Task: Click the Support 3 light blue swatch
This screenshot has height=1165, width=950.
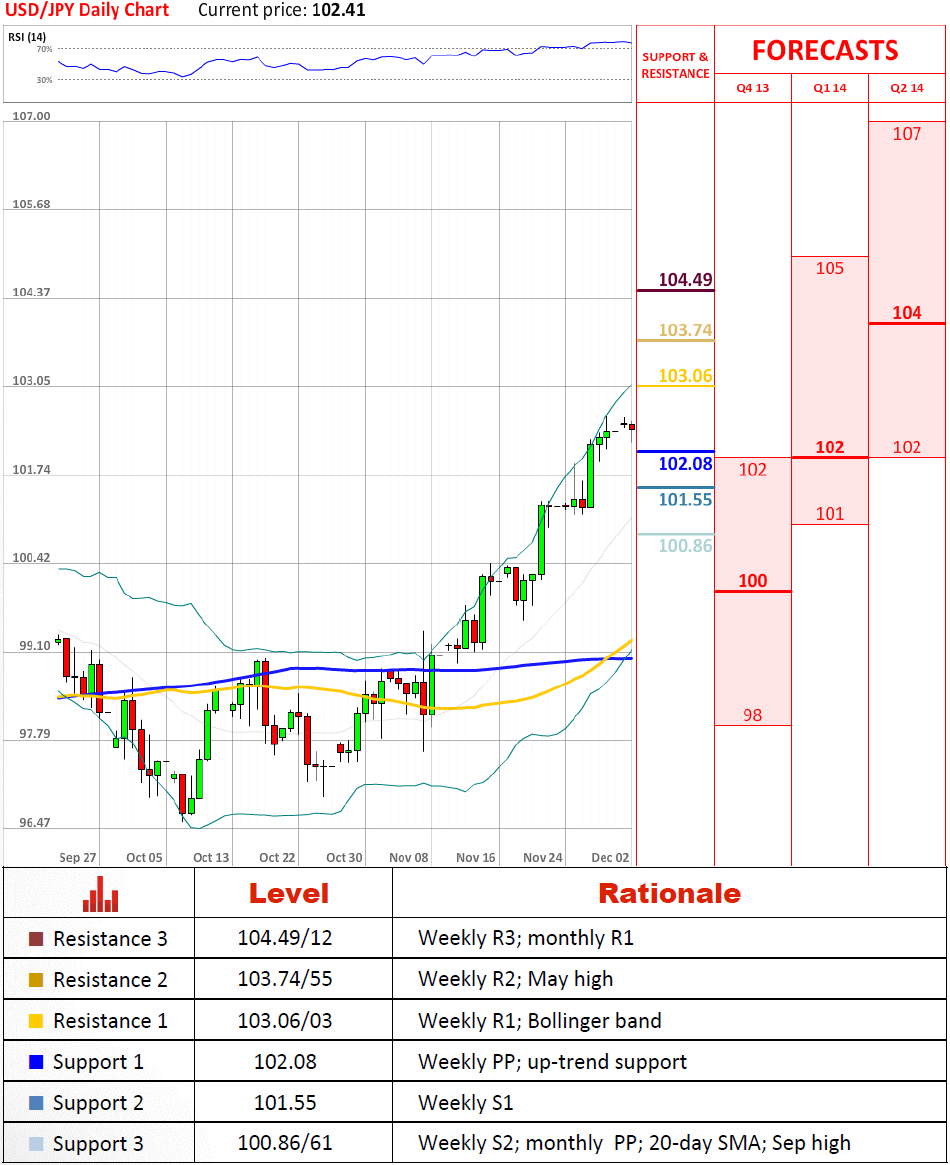Action: click(36, 1144)
